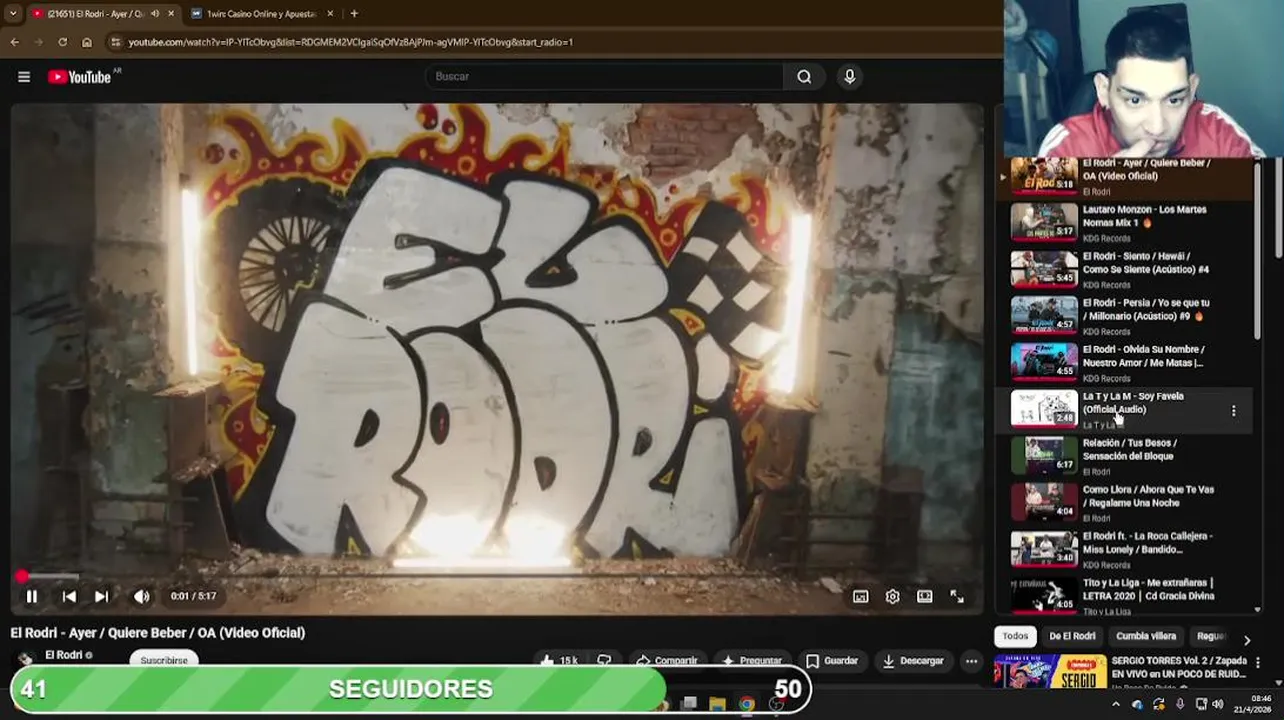Select the partially visible Regue filter chip
This screenshot has width=1284, height=720.
(1211, 636)
